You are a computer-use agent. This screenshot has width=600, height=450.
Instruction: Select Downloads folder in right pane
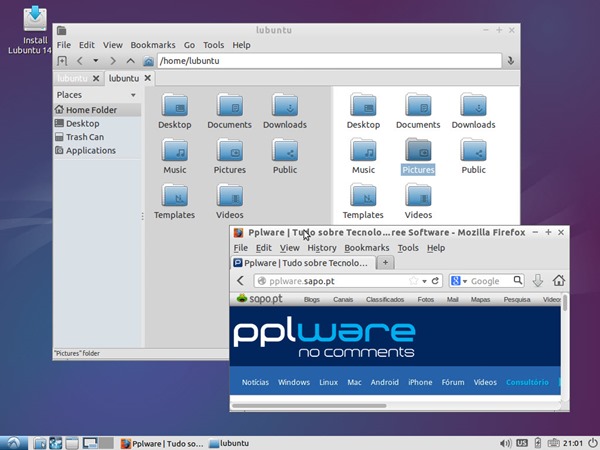tap(473, 111)
